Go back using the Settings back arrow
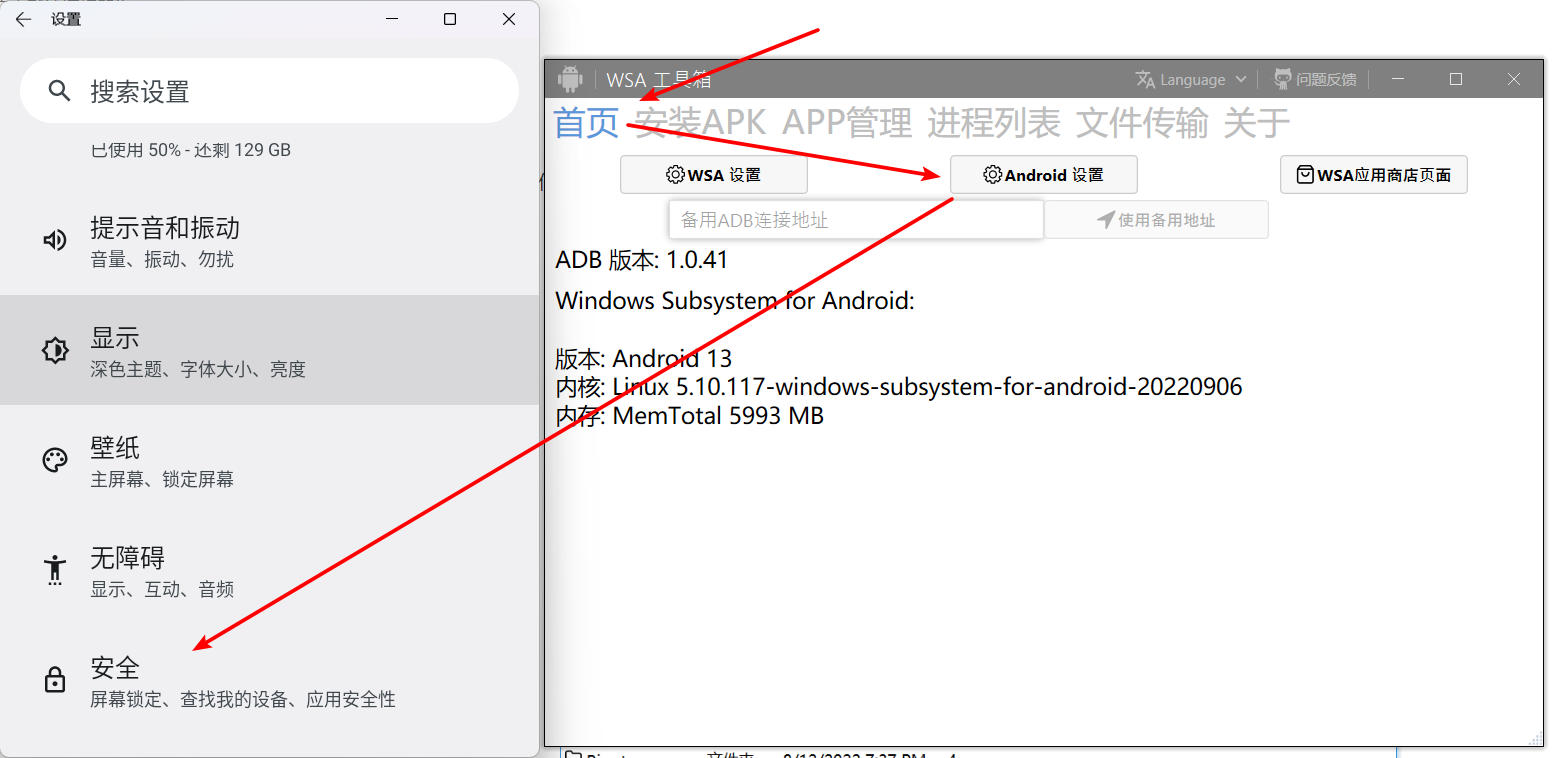This screenshot has height=758, width=1559. [23, 19]
